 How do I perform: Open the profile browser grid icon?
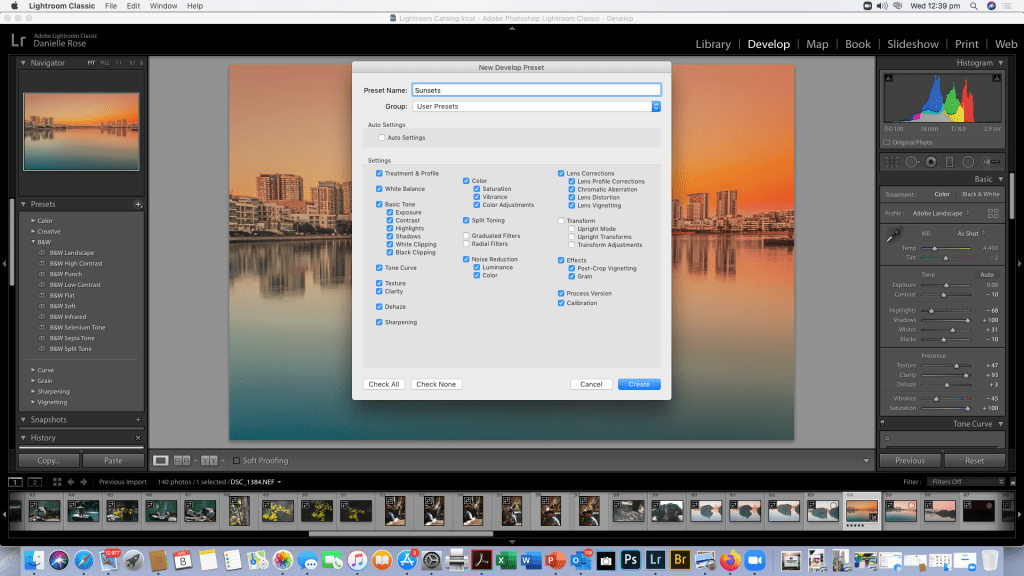[x=992, y=213]
